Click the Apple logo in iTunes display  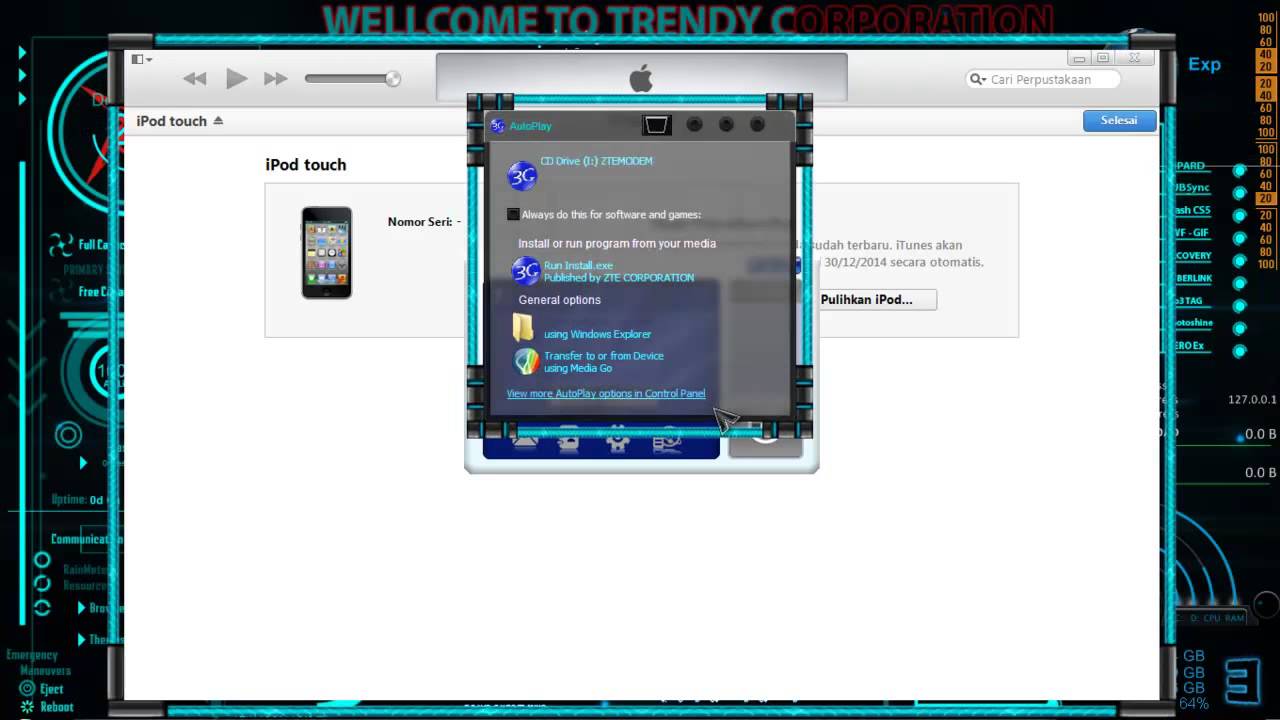pyautogui.click(x=641, y=78)
